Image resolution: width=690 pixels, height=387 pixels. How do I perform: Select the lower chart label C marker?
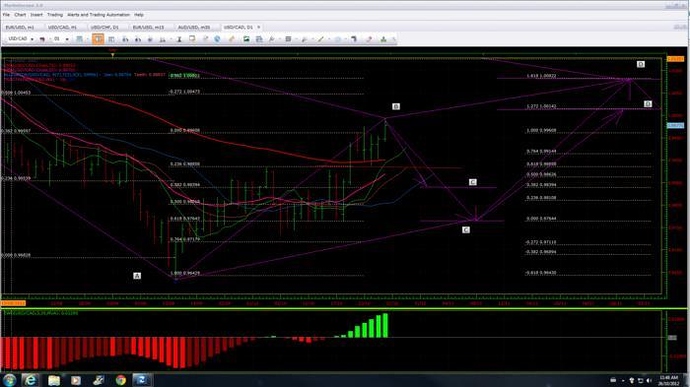[466, 230]
